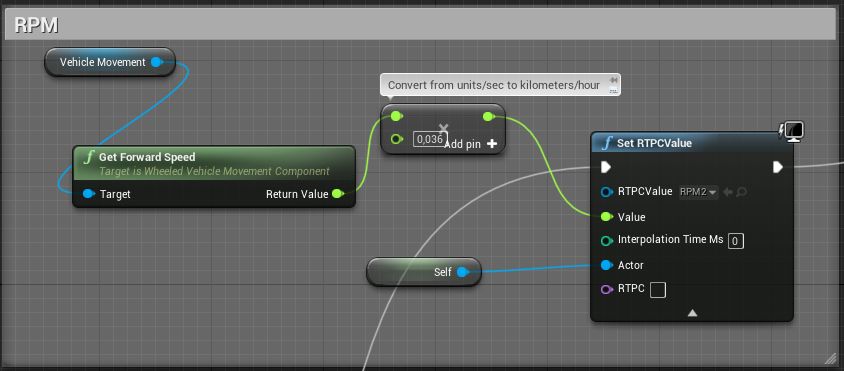Edit the Interpolation Time Ms value field
This screenshot has height=371, width=844.
pos(736,241)
